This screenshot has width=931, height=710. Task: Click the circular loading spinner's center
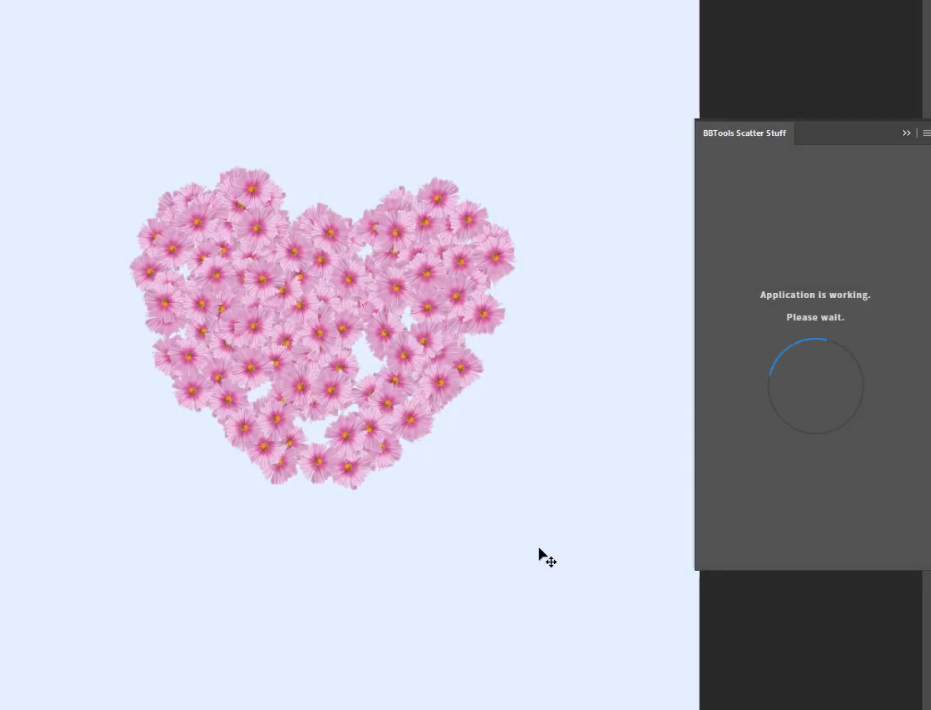point(815,386)
